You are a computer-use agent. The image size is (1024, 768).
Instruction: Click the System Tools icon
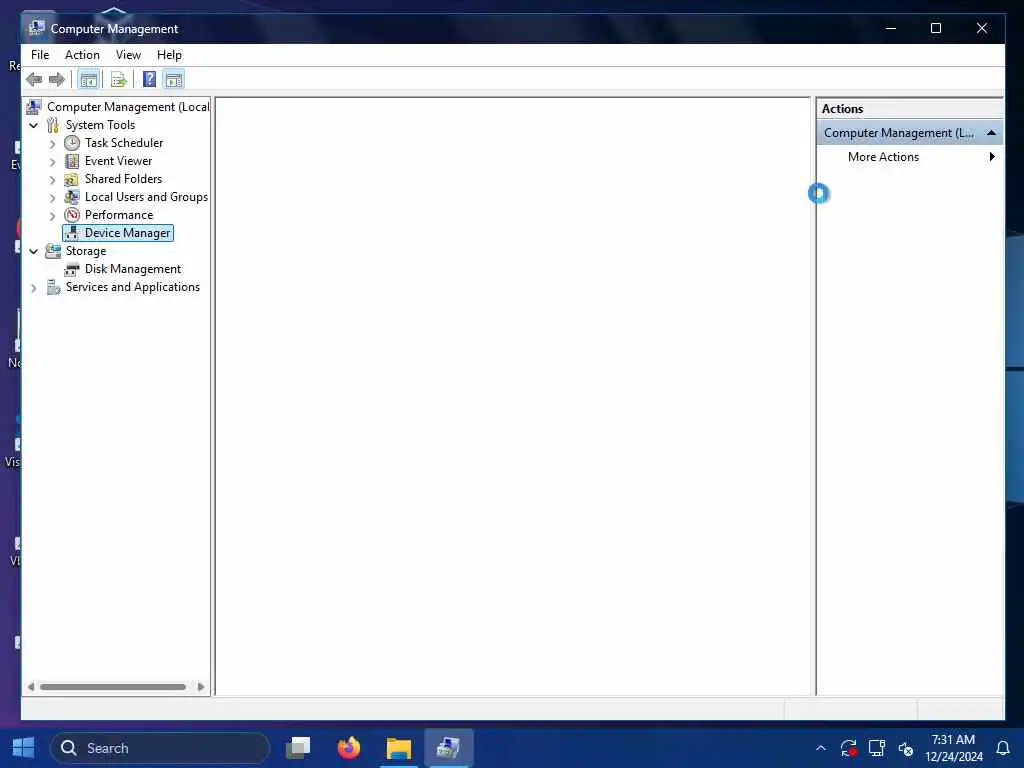point(53,125)
